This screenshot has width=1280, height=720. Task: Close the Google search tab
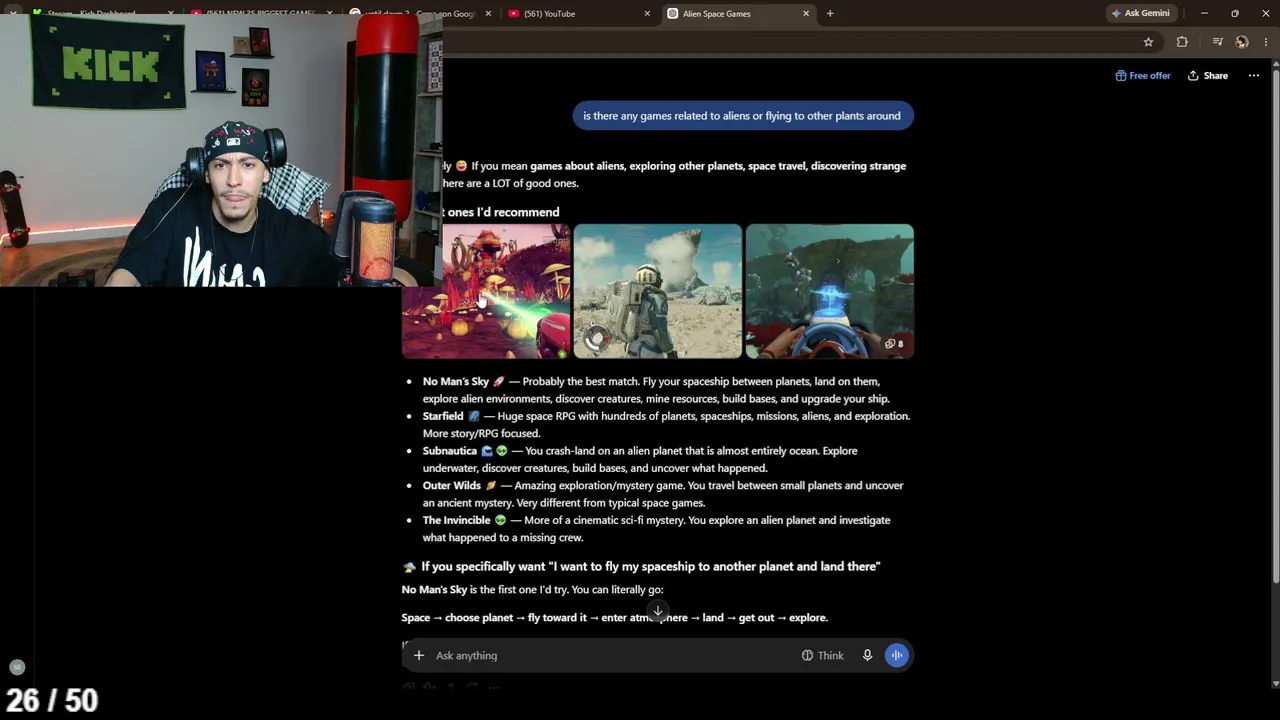[x=488, y=14]
